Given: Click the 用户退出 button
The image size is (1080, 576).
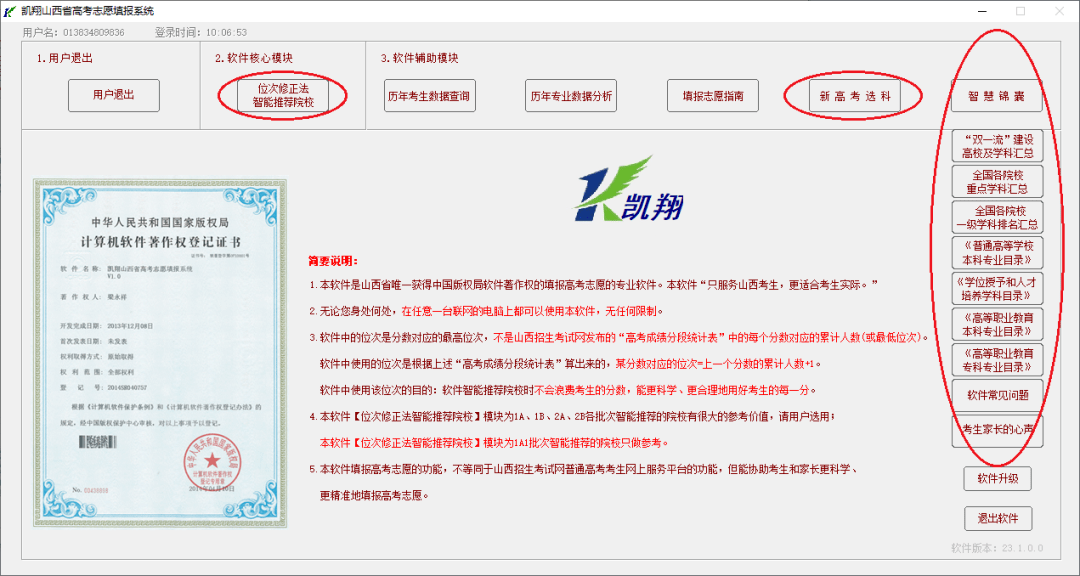Looking at the screenshot, I should click(x=114, y=96).
